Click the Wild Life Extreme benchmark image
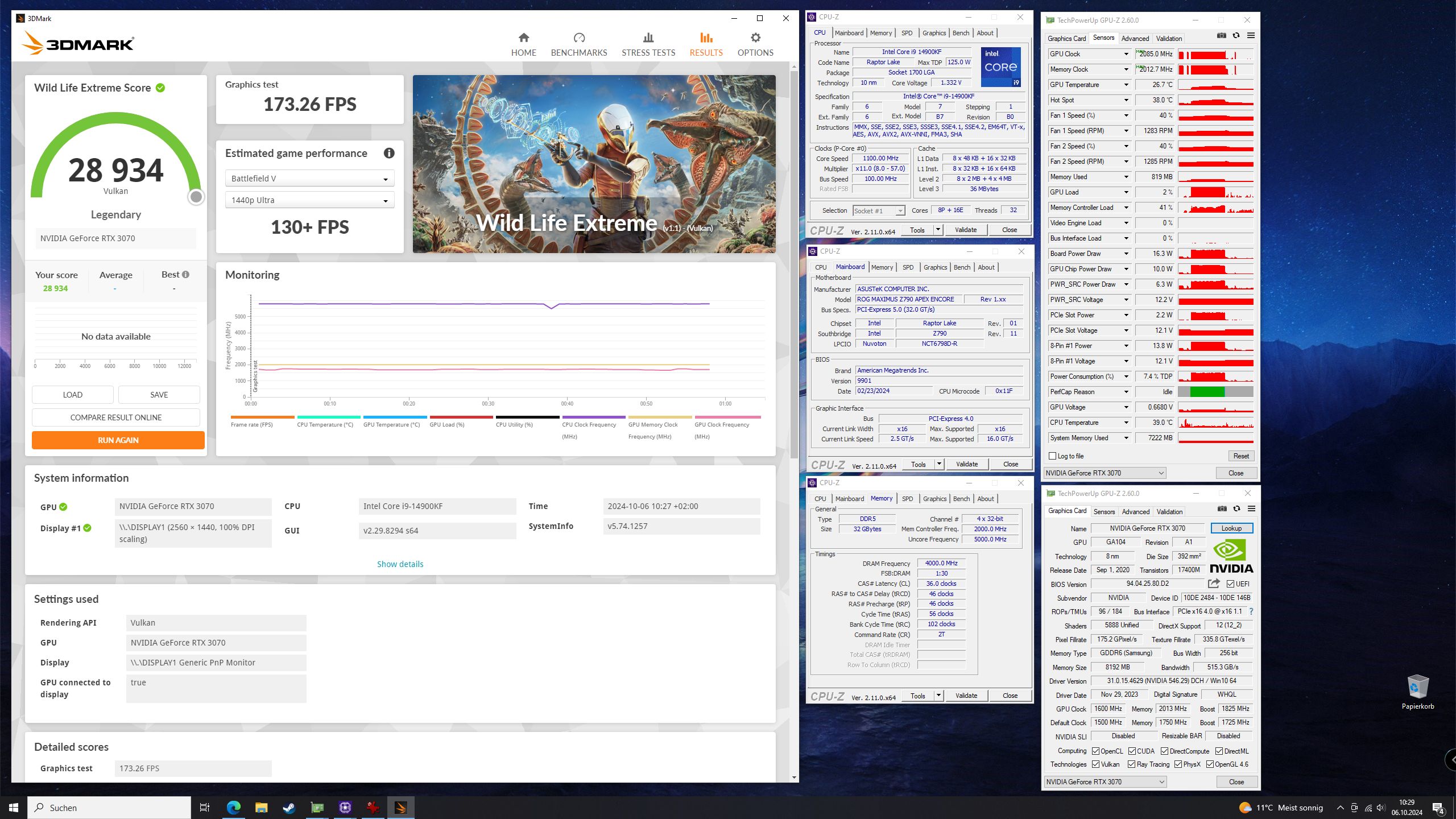1456x819 pixels. (594, 164)
